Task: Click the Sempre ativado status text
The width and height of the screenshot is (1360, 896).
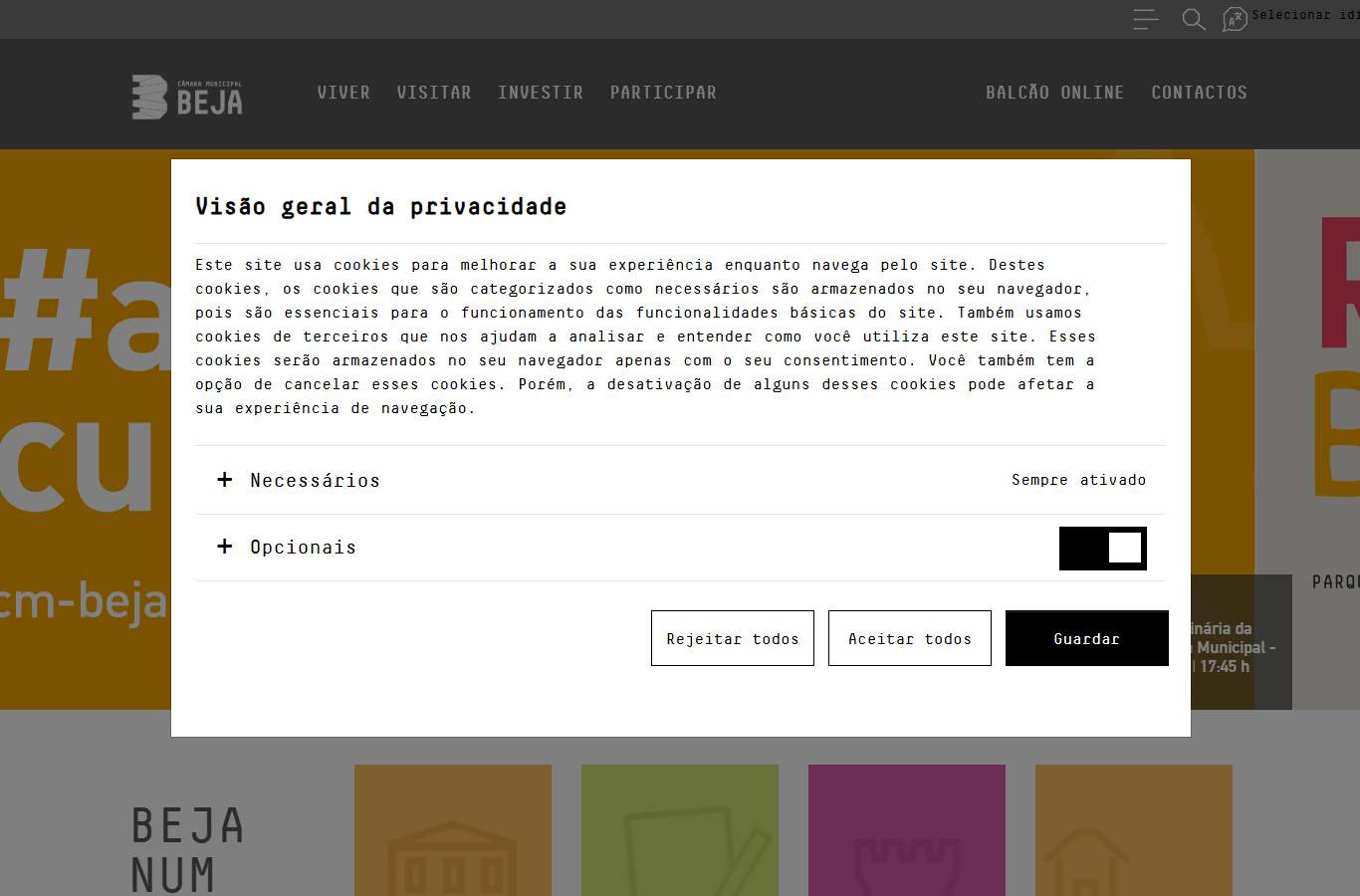Action: pyautogui.click(x=1079, y=480)
